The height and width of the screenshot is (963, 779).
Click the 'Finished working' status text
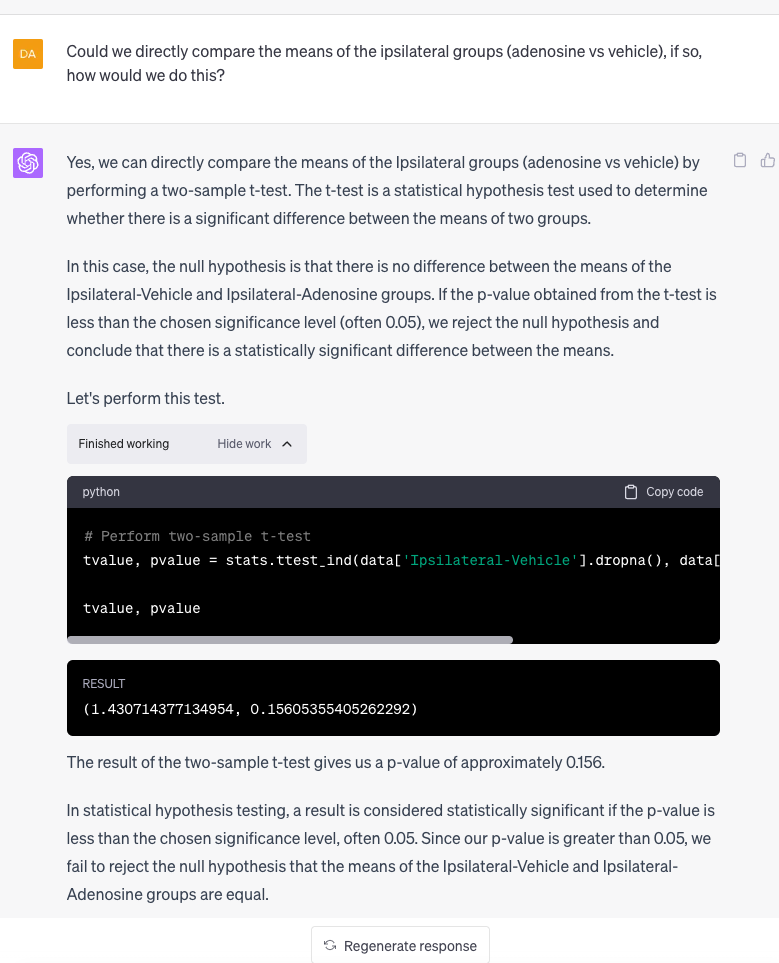click(123, 444)
